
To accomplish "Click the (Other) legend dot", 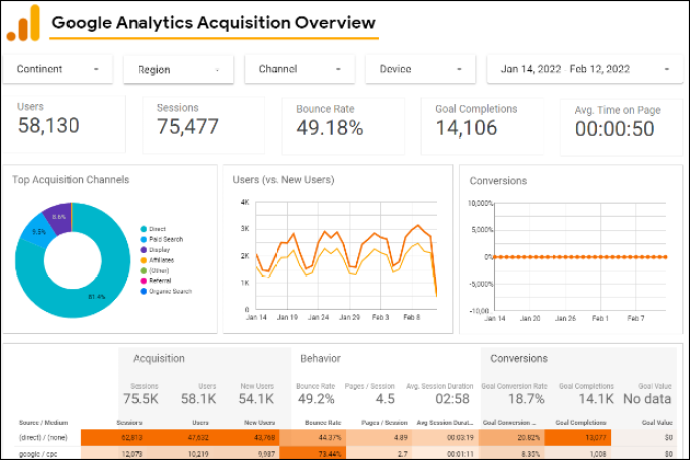I will coord(143,271).
